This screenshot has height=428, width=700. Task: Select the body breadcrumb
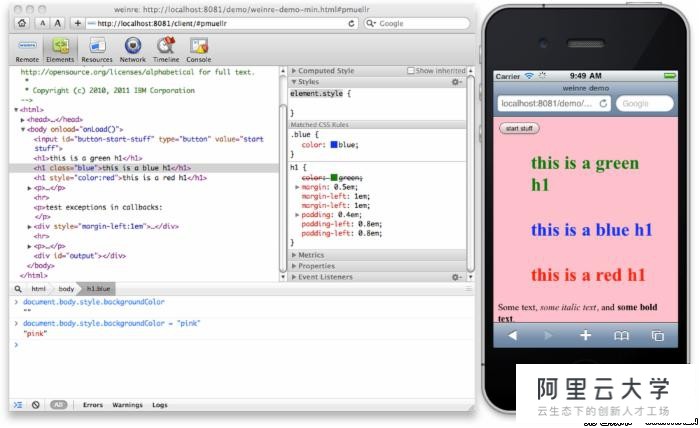pos(66,289)
